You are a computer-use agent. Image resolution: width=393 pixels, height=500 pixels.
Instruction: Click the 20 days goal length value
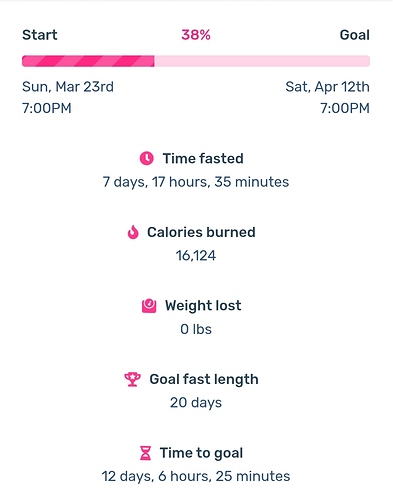(196, 403)
